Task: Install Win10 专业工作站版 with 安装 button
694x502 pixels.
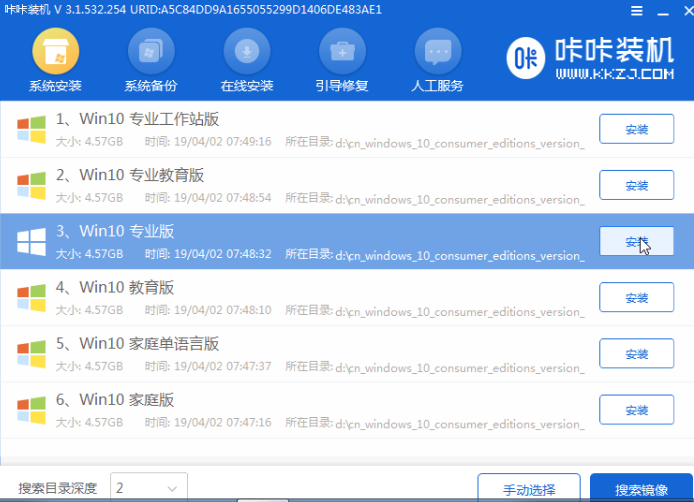Action: (x=636, y=129)
